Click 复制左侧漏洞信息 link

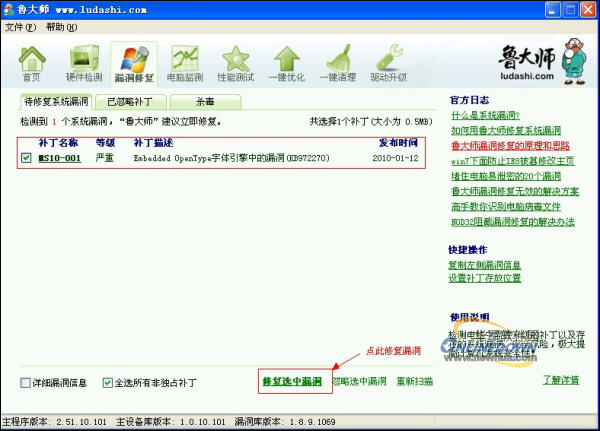484,265
